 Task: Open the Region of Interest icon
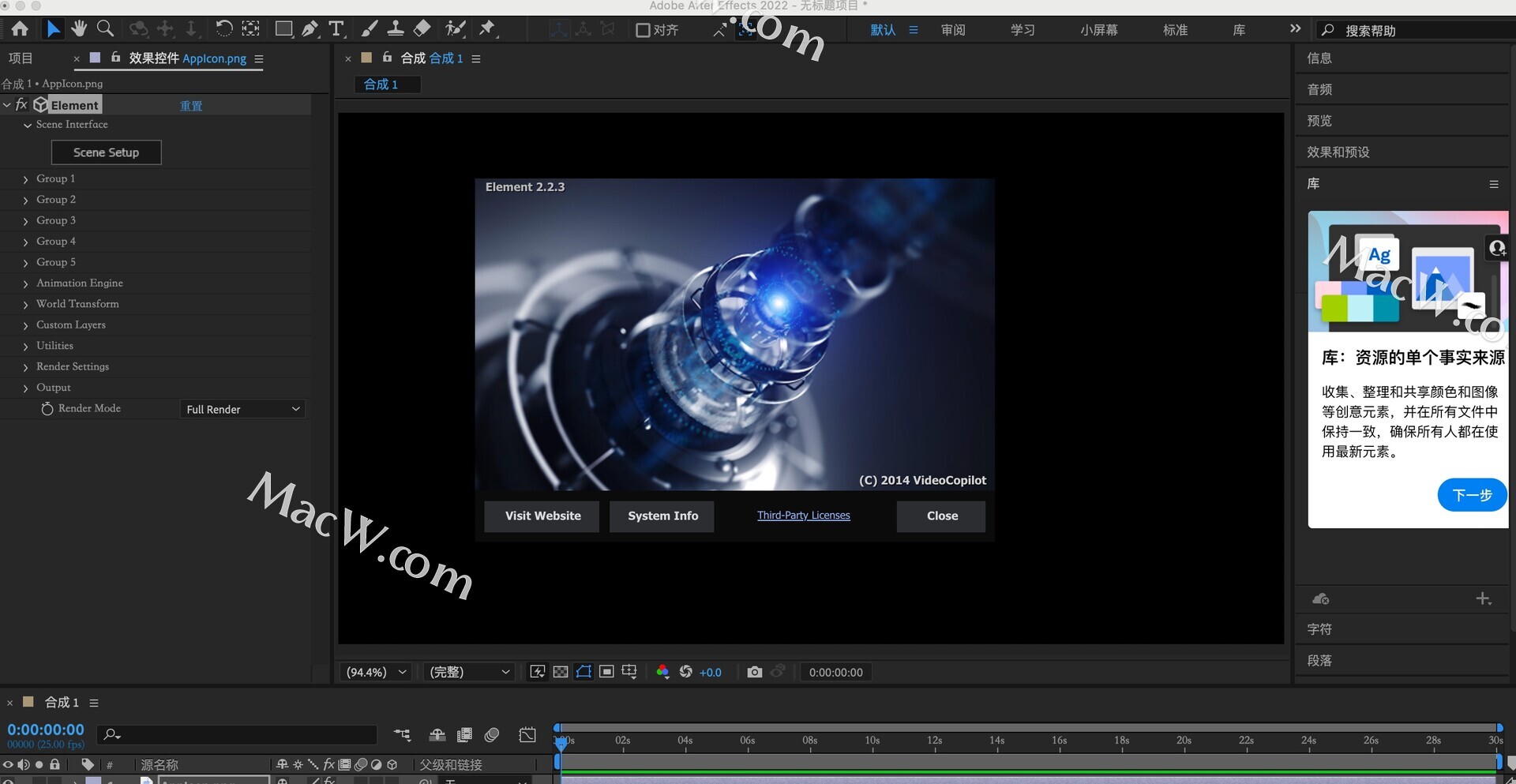pyautogui.click(x=606, y=672)
